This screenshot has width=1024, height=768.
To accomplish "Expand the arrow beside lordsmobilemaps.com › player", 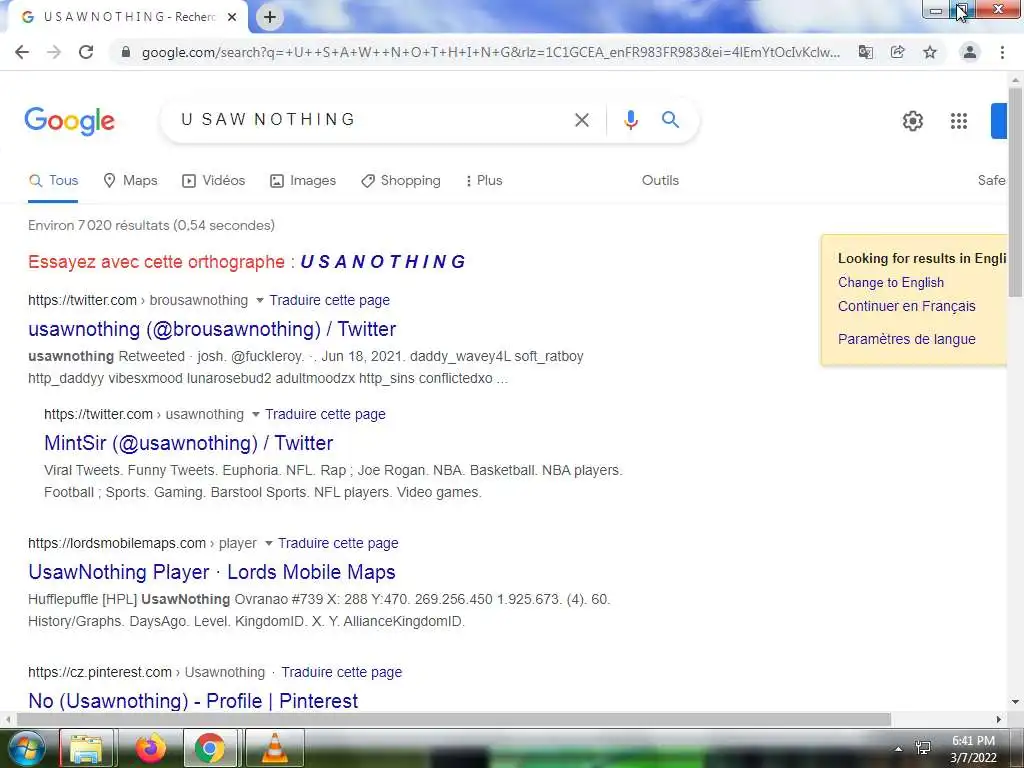I will (268, 543).
